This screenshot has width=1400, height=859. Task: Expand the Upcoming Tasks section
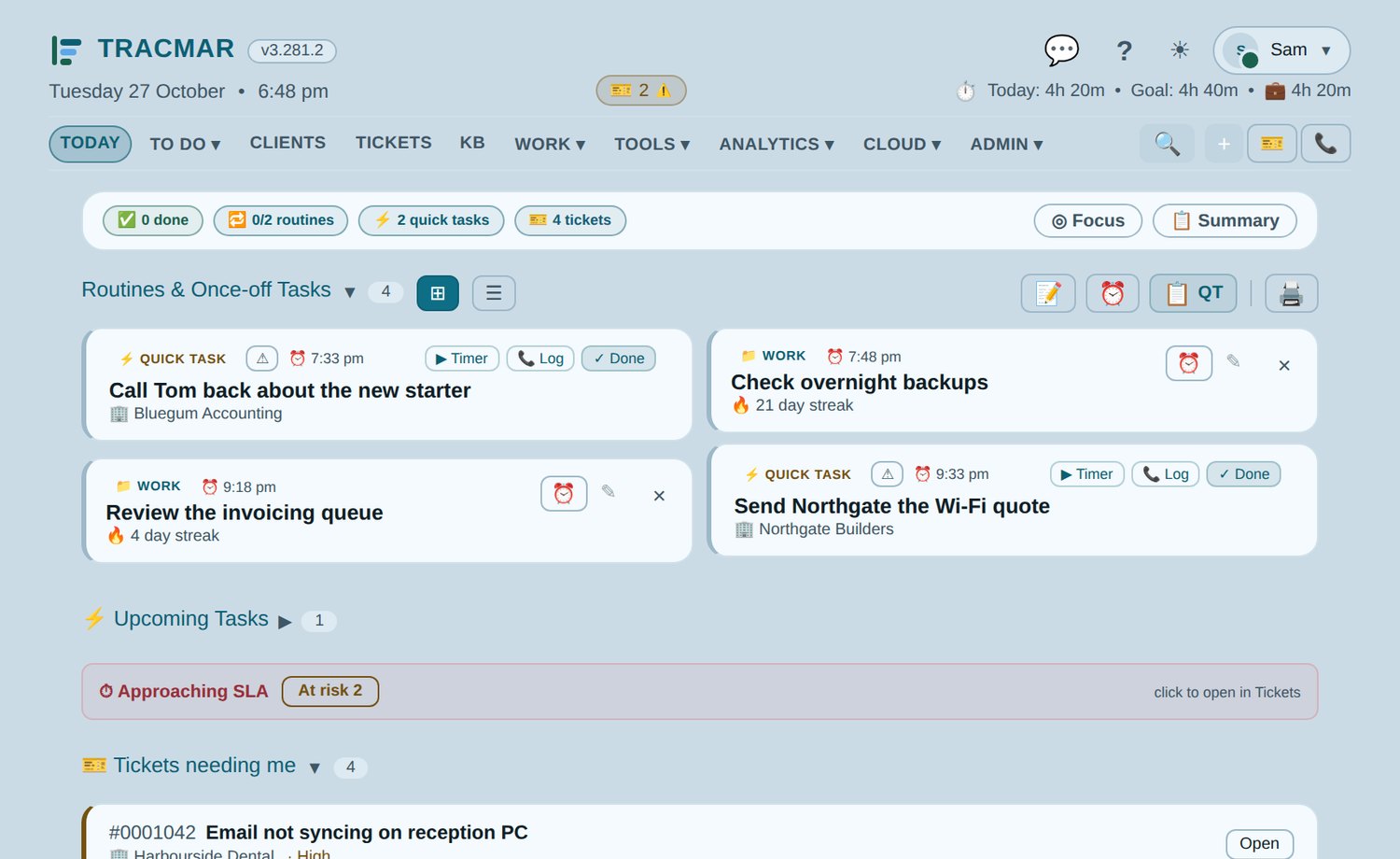286,621
